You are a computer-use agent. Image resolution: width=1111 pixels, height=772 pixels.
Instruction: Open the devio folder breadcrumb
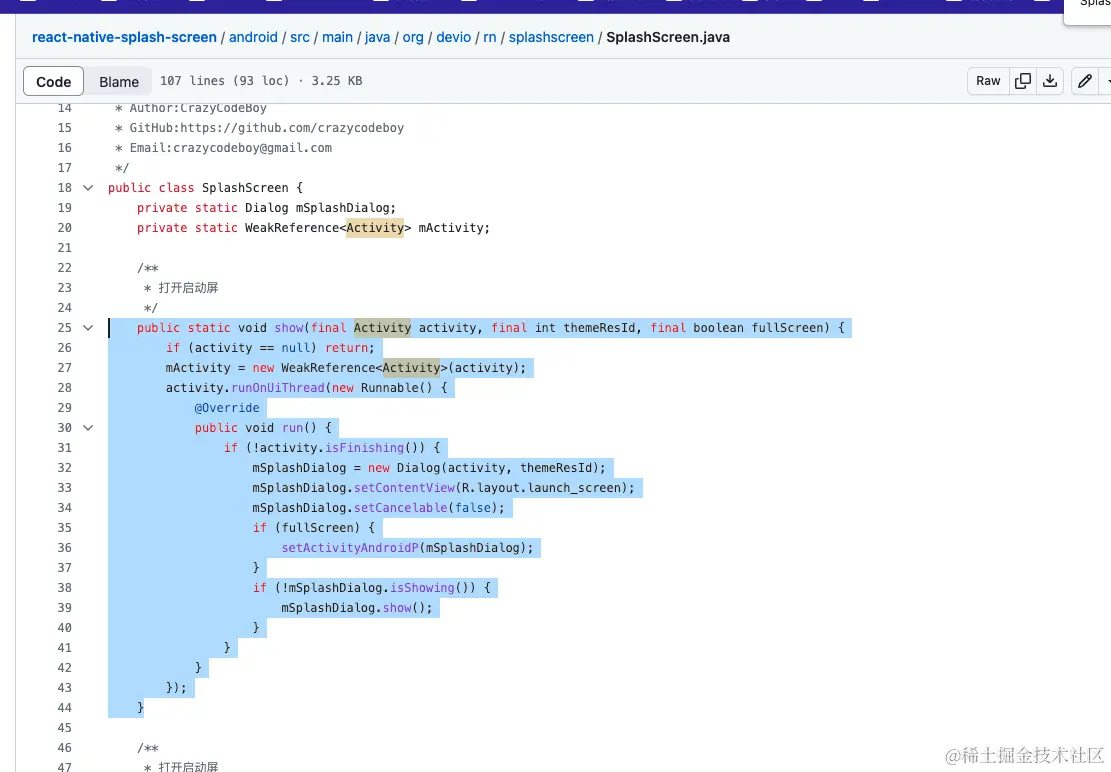point(453,37)
